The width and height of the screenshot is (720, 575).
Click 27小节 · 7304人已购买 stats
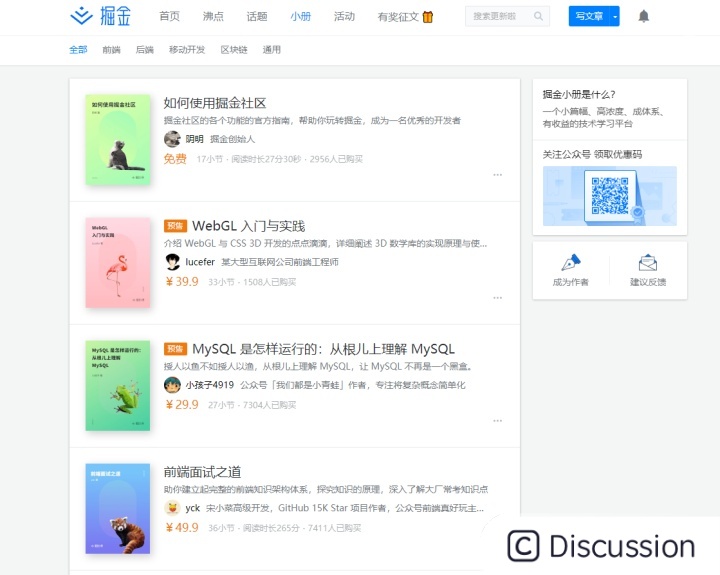252,405
